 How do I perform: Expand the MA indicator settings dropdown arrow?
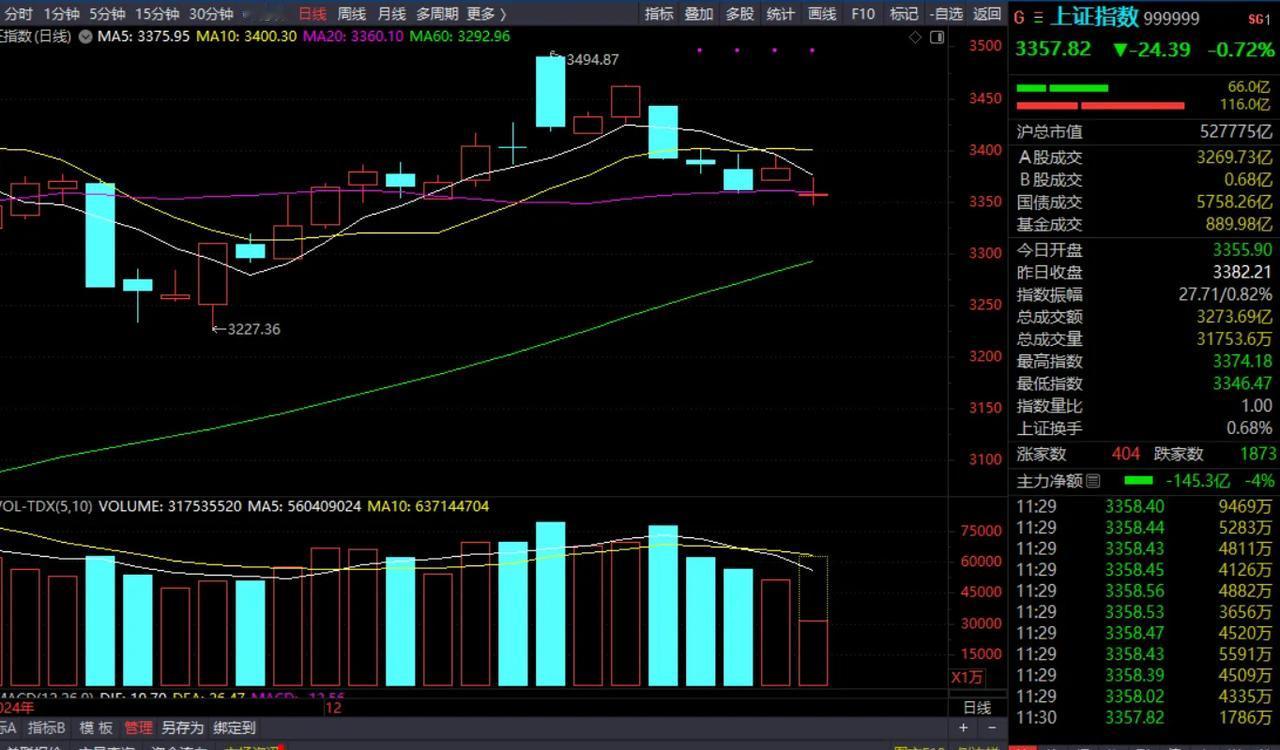point(86,36)
